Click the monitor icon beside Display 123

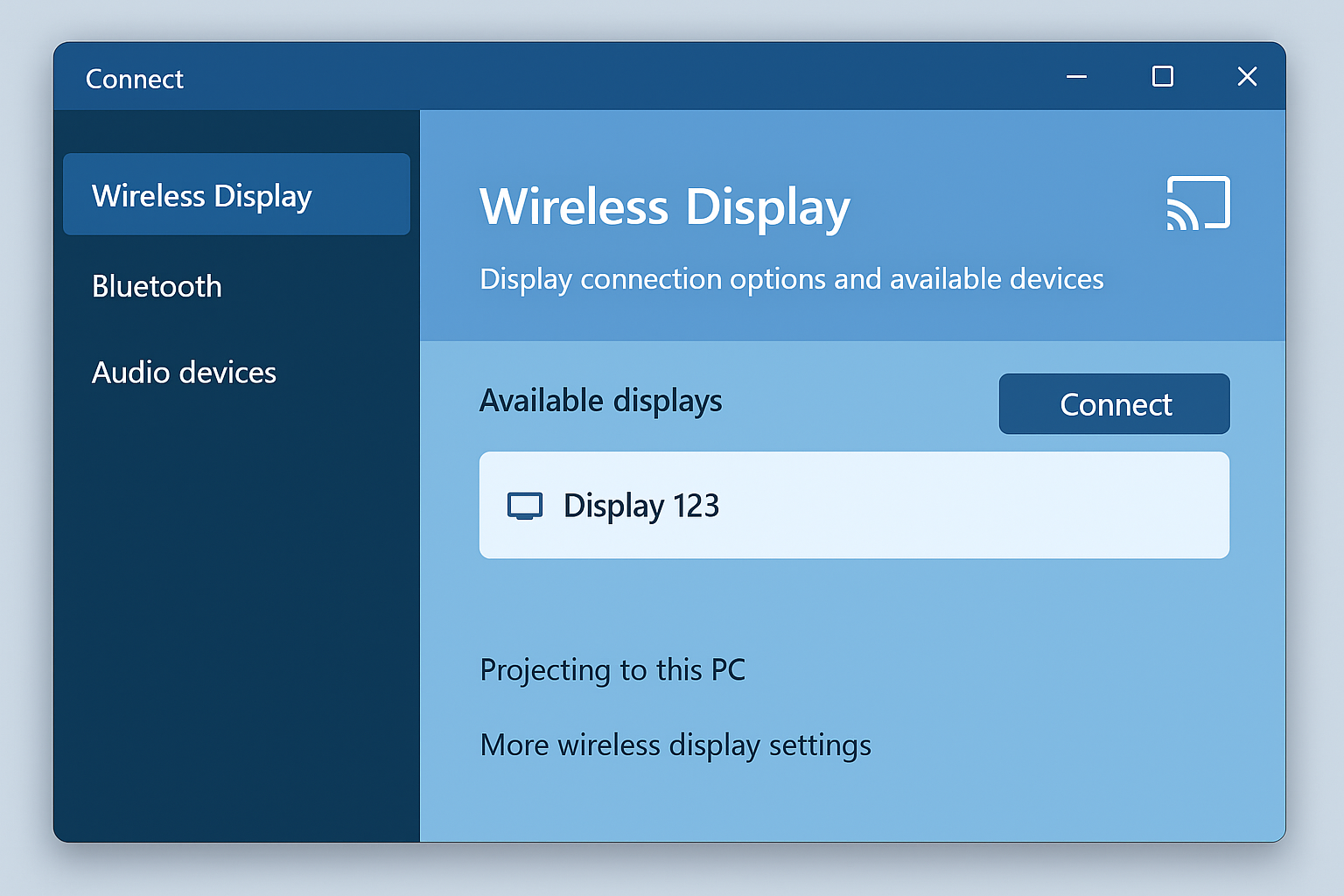(527, 505)
